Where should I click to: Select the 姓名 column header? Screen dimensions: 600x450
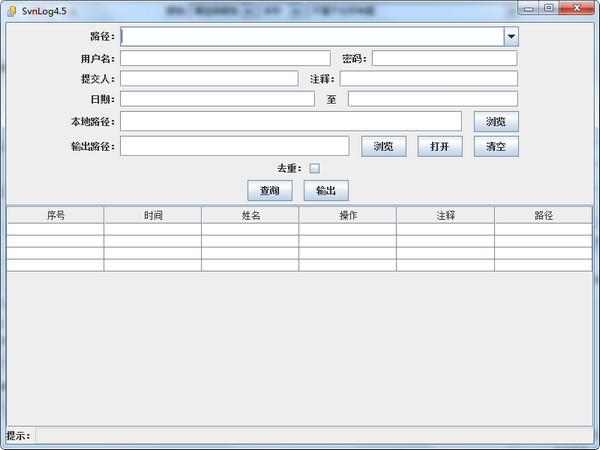[250, 215]
